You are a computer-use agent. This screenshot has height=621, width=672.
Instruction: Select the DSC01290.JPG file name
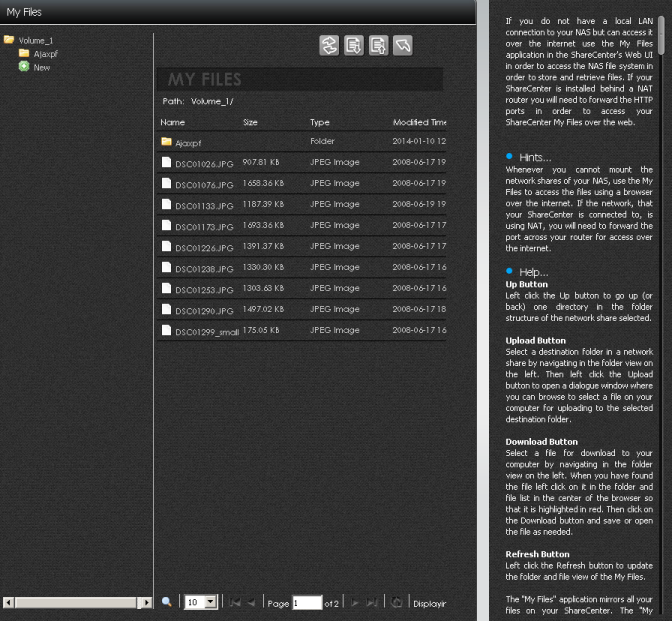pos(204,311)
